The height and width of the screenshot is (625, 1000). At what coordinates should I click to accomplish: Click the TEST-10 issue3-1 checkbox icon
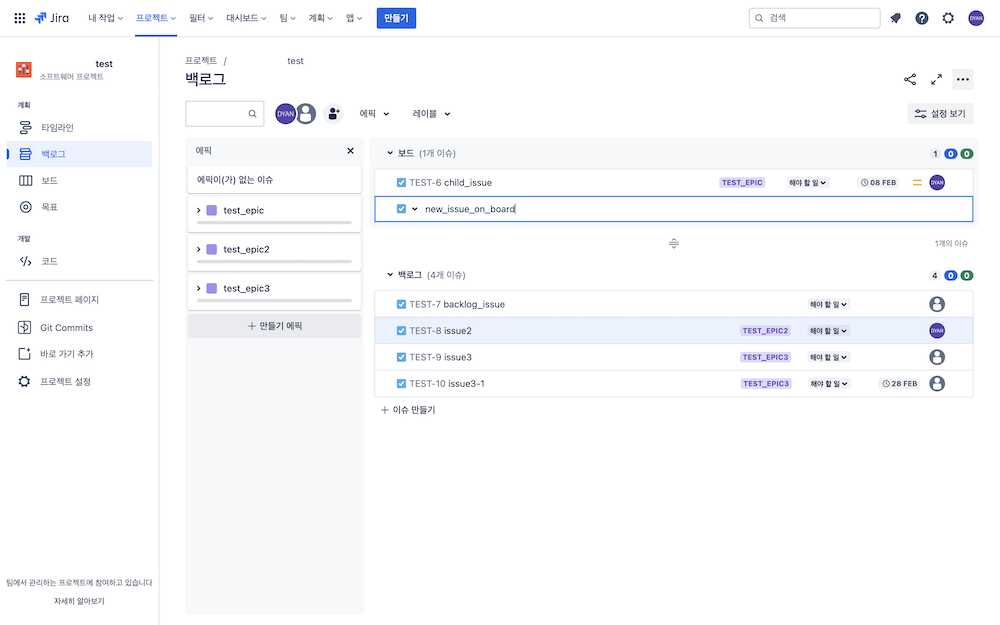[401, 384]
